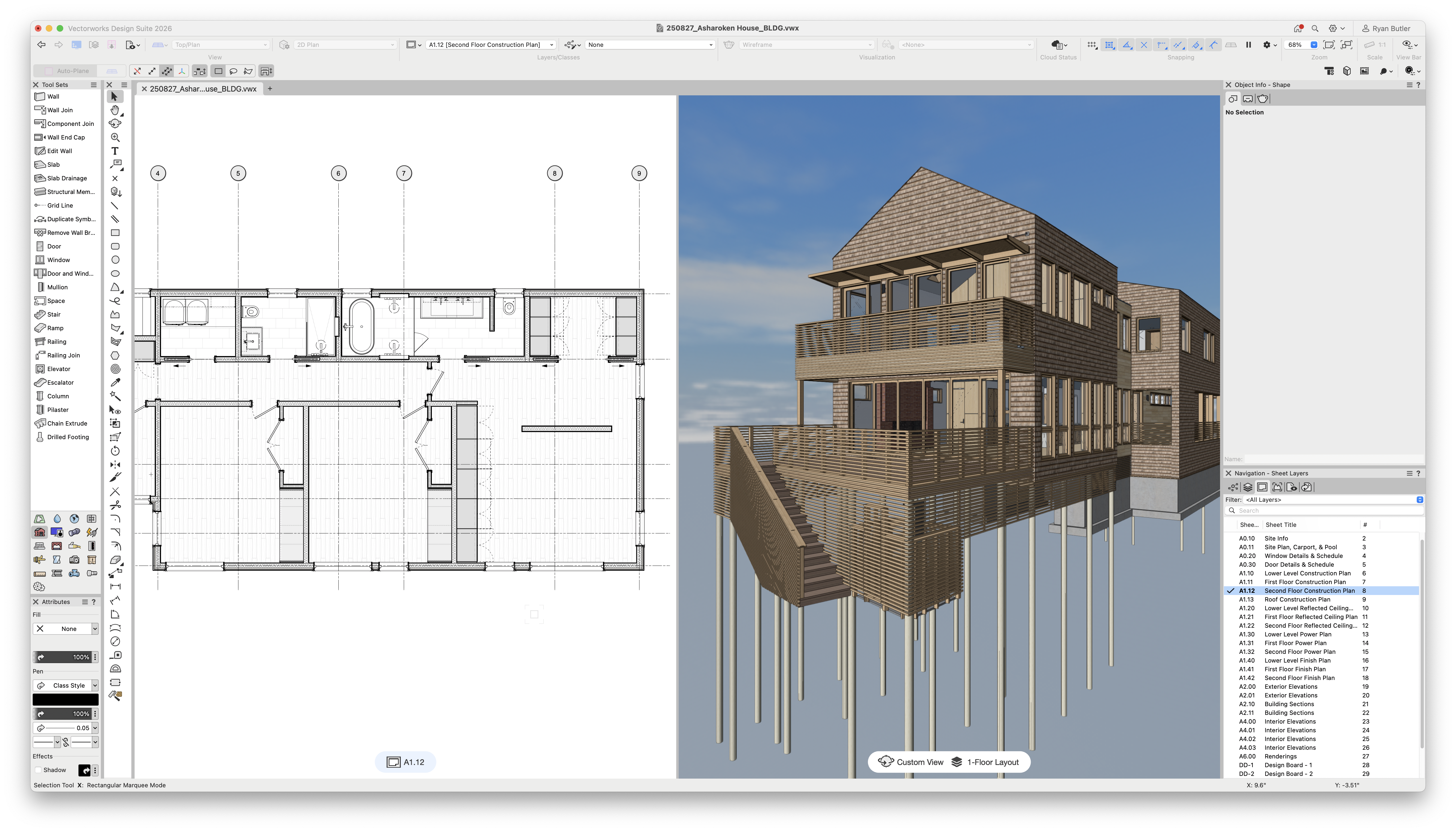Image resolution: width=1456 pixels, height=832 pixels.
Task: Enable the Shadow checkbox in Effects
Action: tap(39, 770)
